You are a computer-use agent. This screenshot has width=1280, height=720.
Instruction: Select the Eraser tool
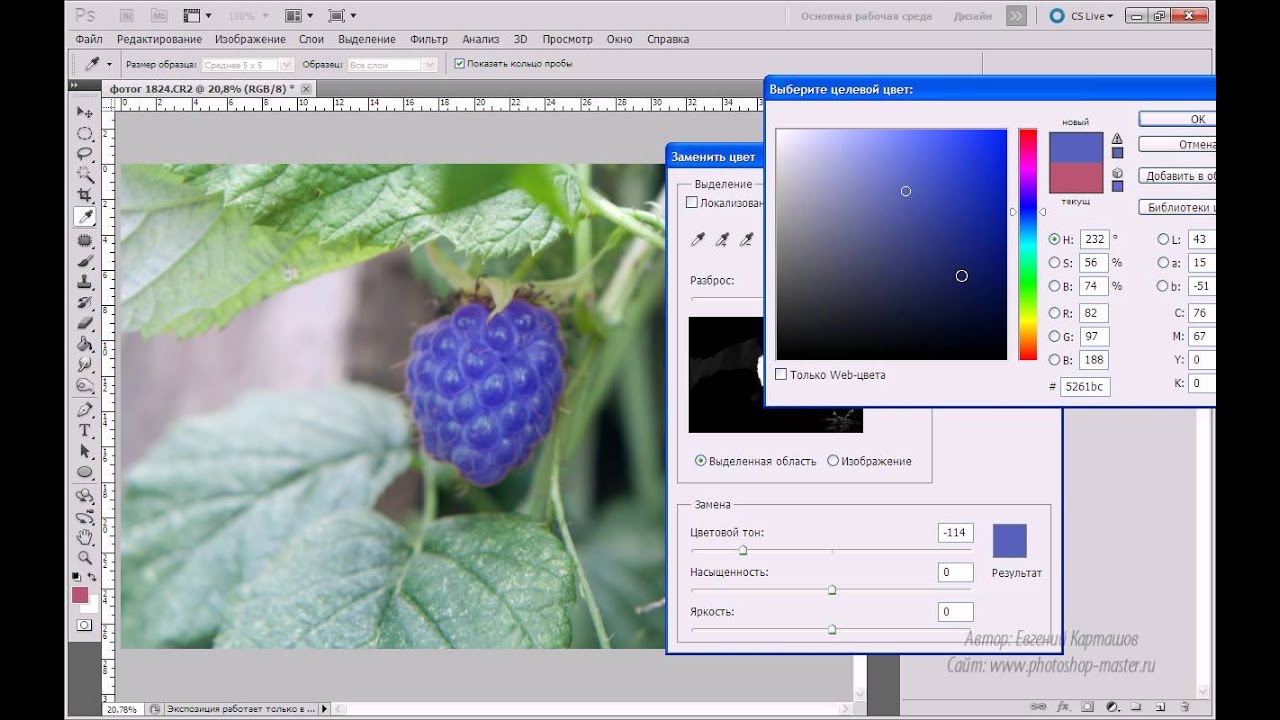point(85,323)
